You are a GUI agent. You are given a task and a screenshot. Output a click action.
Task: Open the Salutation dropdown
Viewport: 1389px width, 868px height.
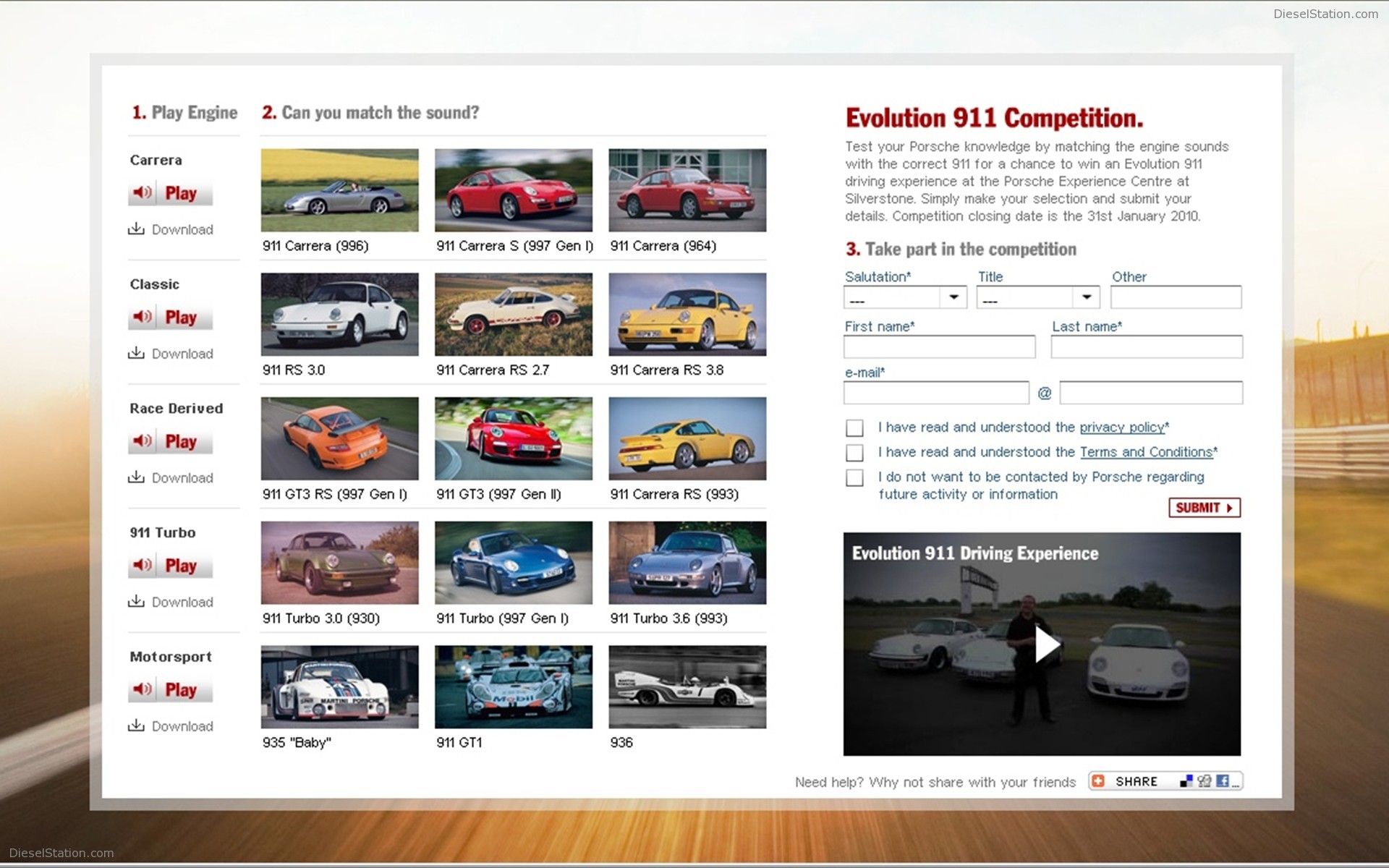pos(905,297)
